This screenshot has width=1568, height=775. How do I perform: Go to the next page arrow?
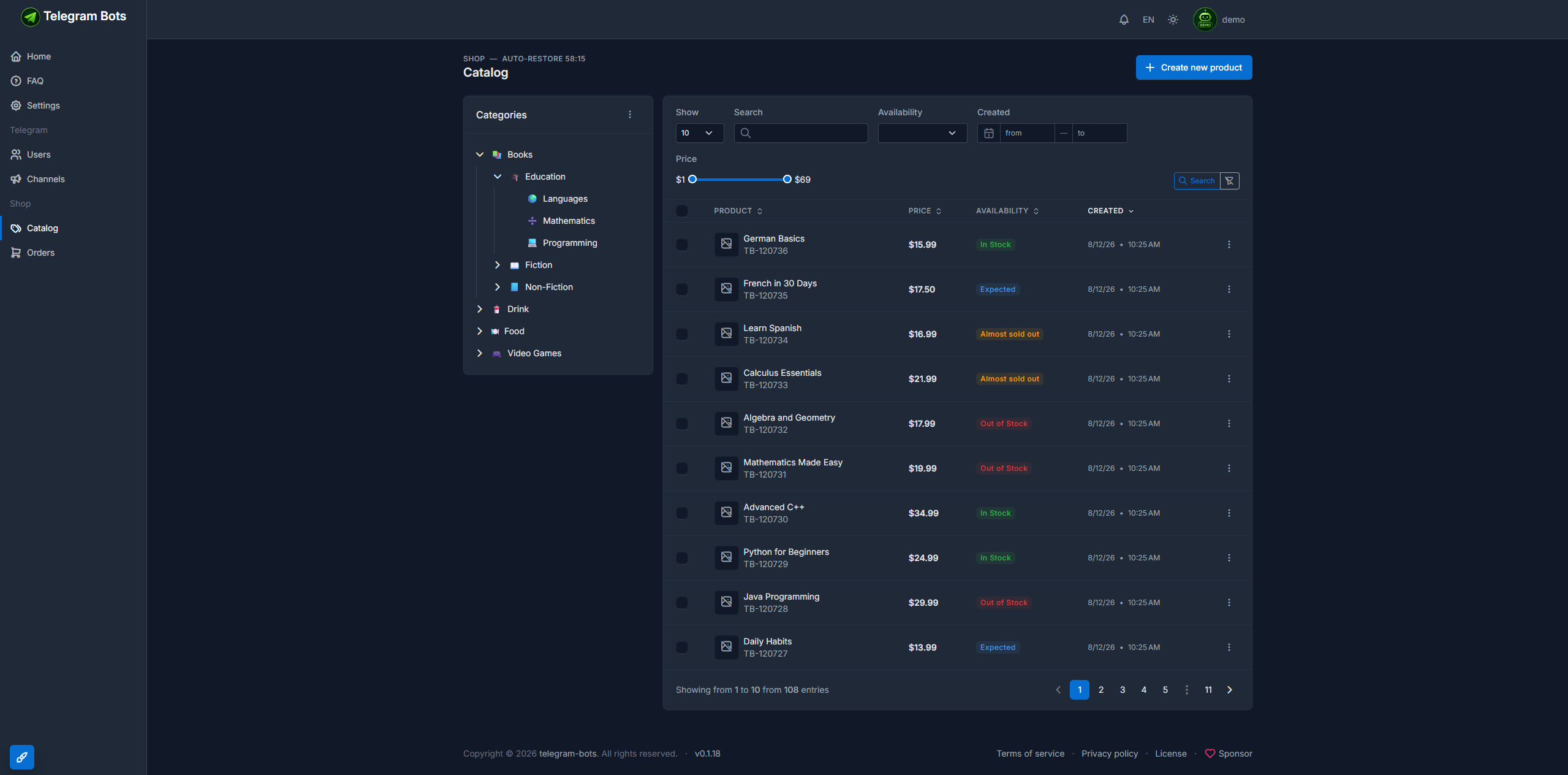click(x=1230, y=690)
